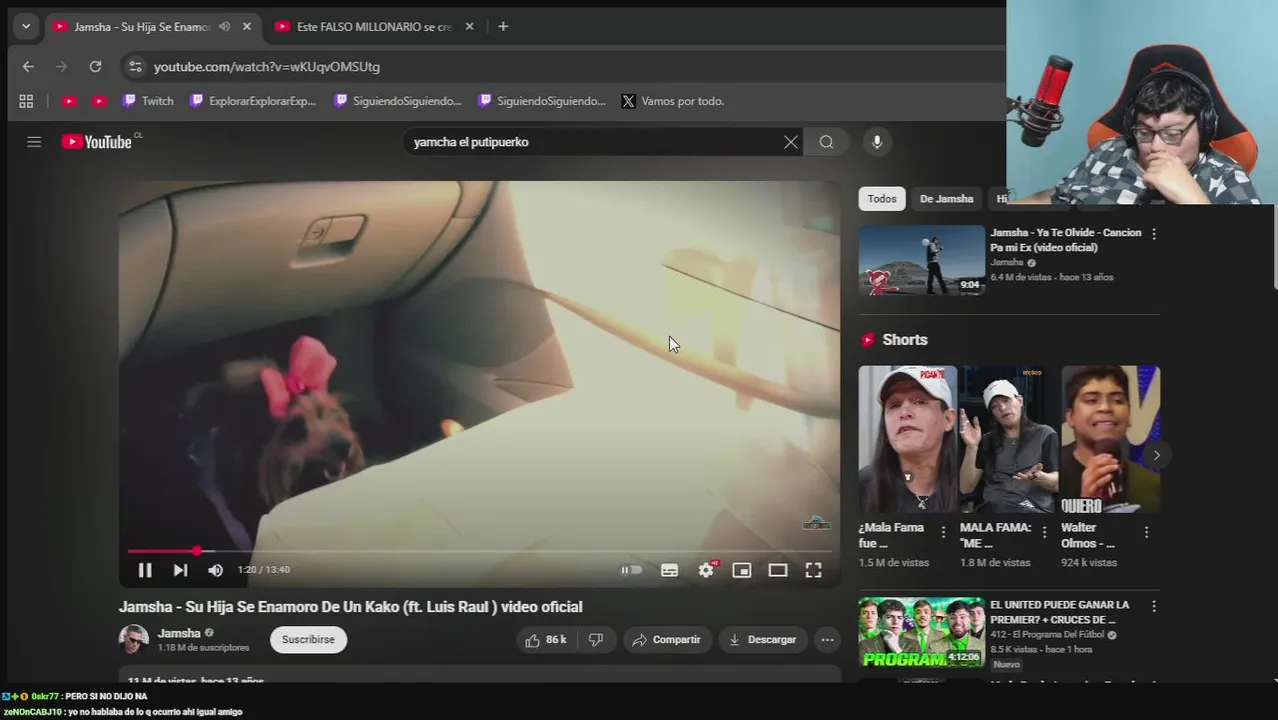Click the Shorts section heading
Viewport: 1278px width, 720px height.
pyautogui.click(x=905, y=340)
